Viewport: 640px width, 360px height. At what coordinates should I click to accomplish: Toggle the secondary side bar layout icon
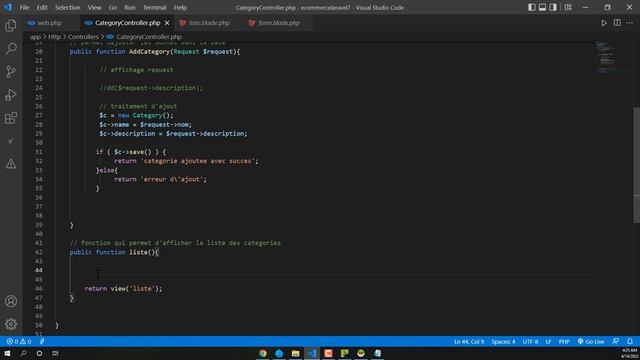pos(553,7)
